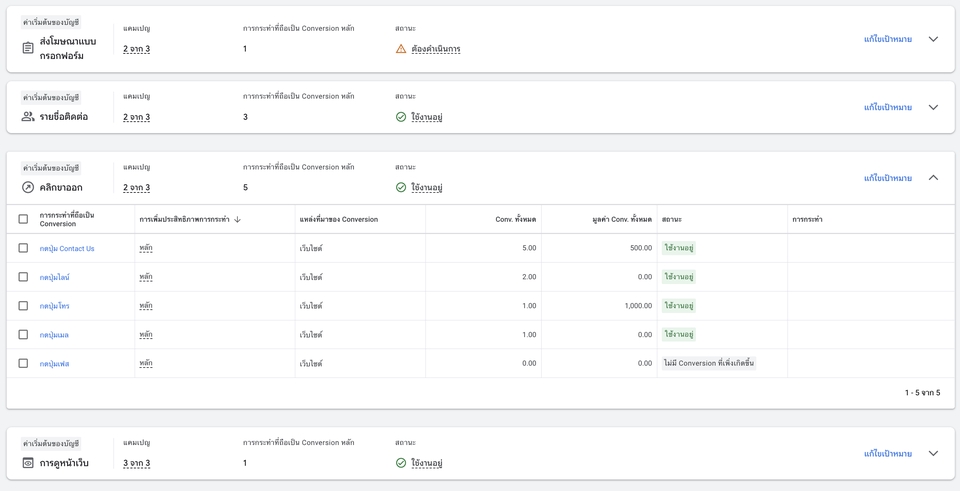This screenshot has height=491, width=960.
Task: Click the lead form ads goal icon
Action: click(x=28, y=48)
